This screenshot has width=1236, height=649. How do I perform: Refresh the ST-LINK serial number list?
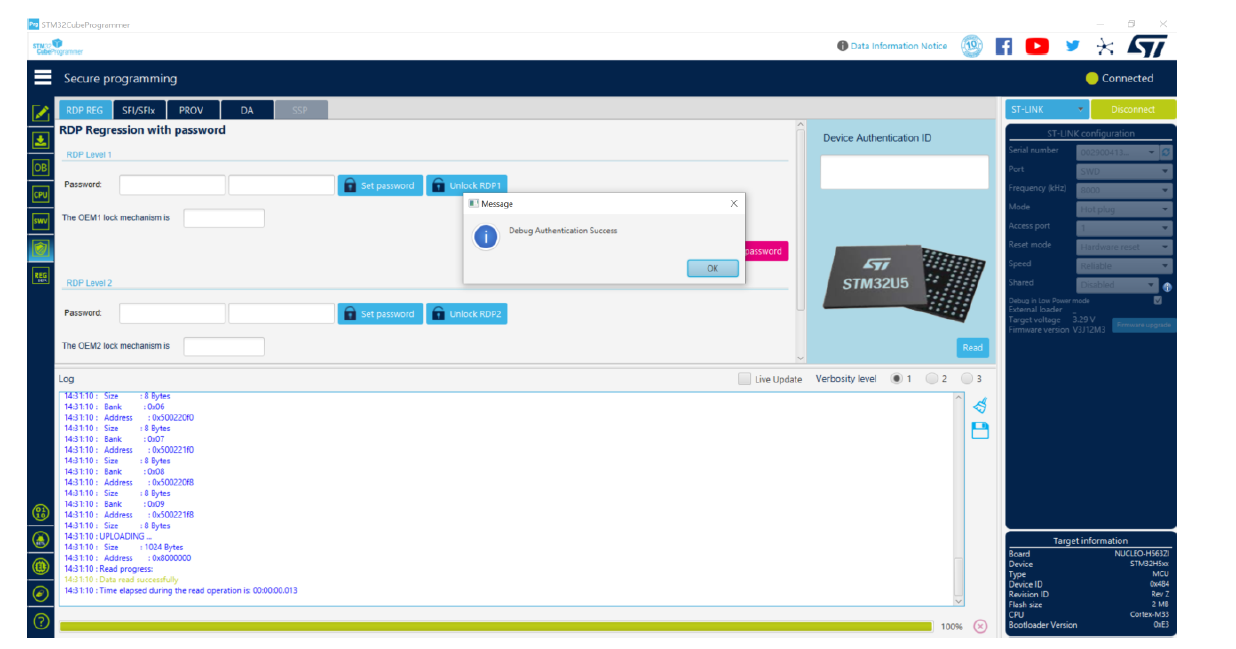point(1166,152)
